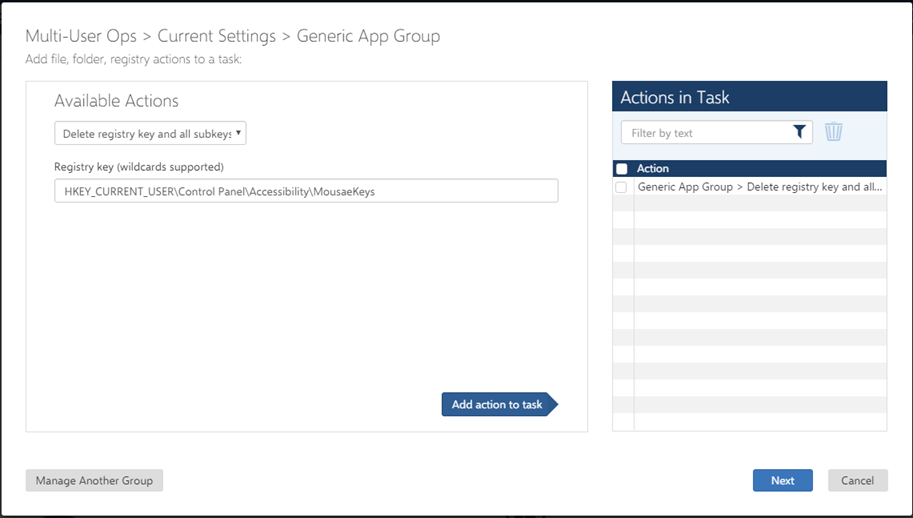Cancel the task wizard
Image resolution: width=913 pixels, height=518 pixels.
(x=857, y=480)
